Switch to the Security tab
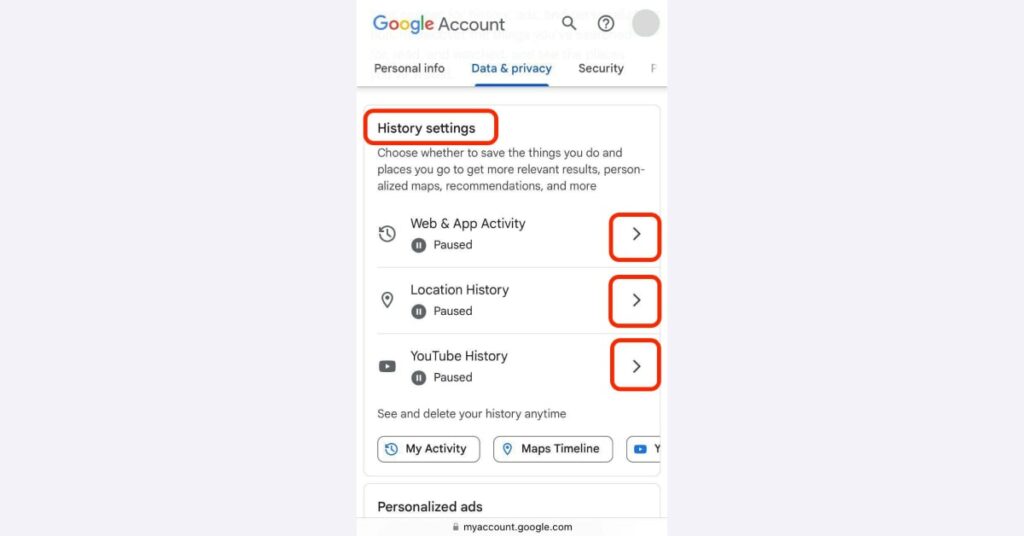1024x536 pixels. pyautogui.click(x=601, y=69)
